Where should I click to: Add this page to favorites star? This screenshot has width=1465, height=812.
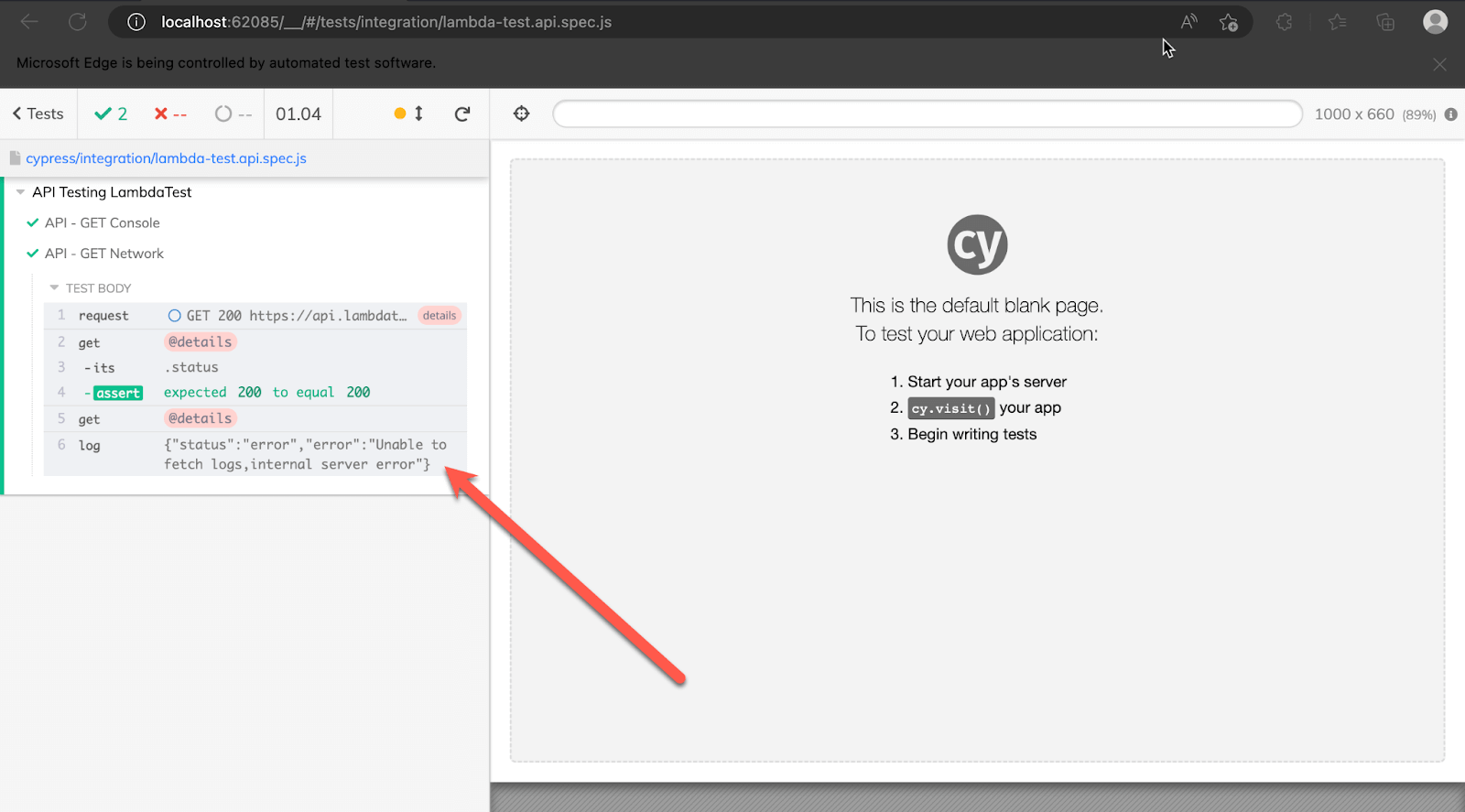pyautogui.click(x=1229, y=22)
